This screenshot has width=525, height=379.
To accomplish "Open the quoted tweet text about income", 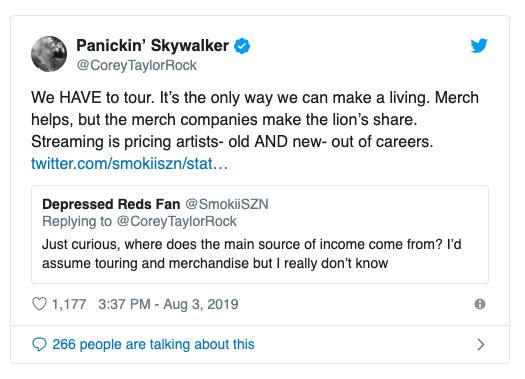I will (x=252, y=254).
